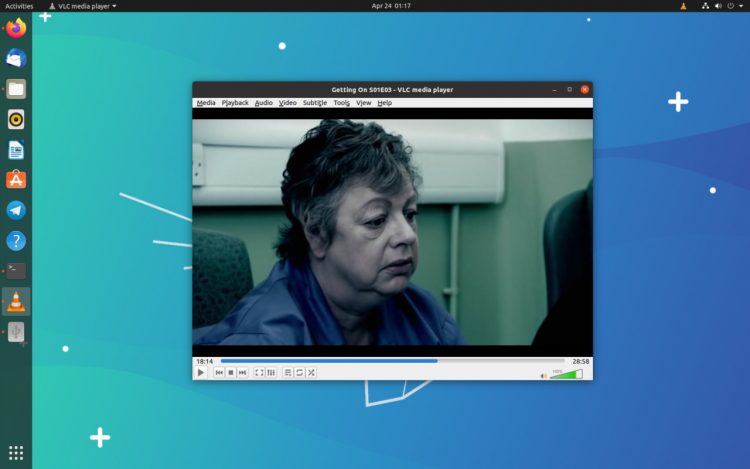This screenshot has width=750, height=469.
Task: Open the network status icon
Action: (x=705, y=6)
